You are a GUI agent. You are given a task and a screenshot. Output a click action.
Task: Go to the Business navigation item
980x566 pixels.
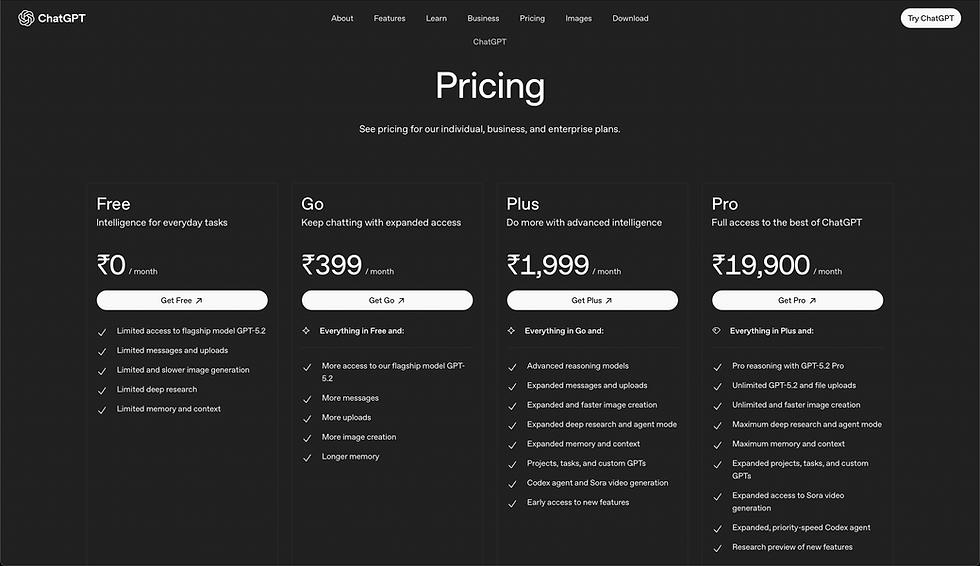483,18
